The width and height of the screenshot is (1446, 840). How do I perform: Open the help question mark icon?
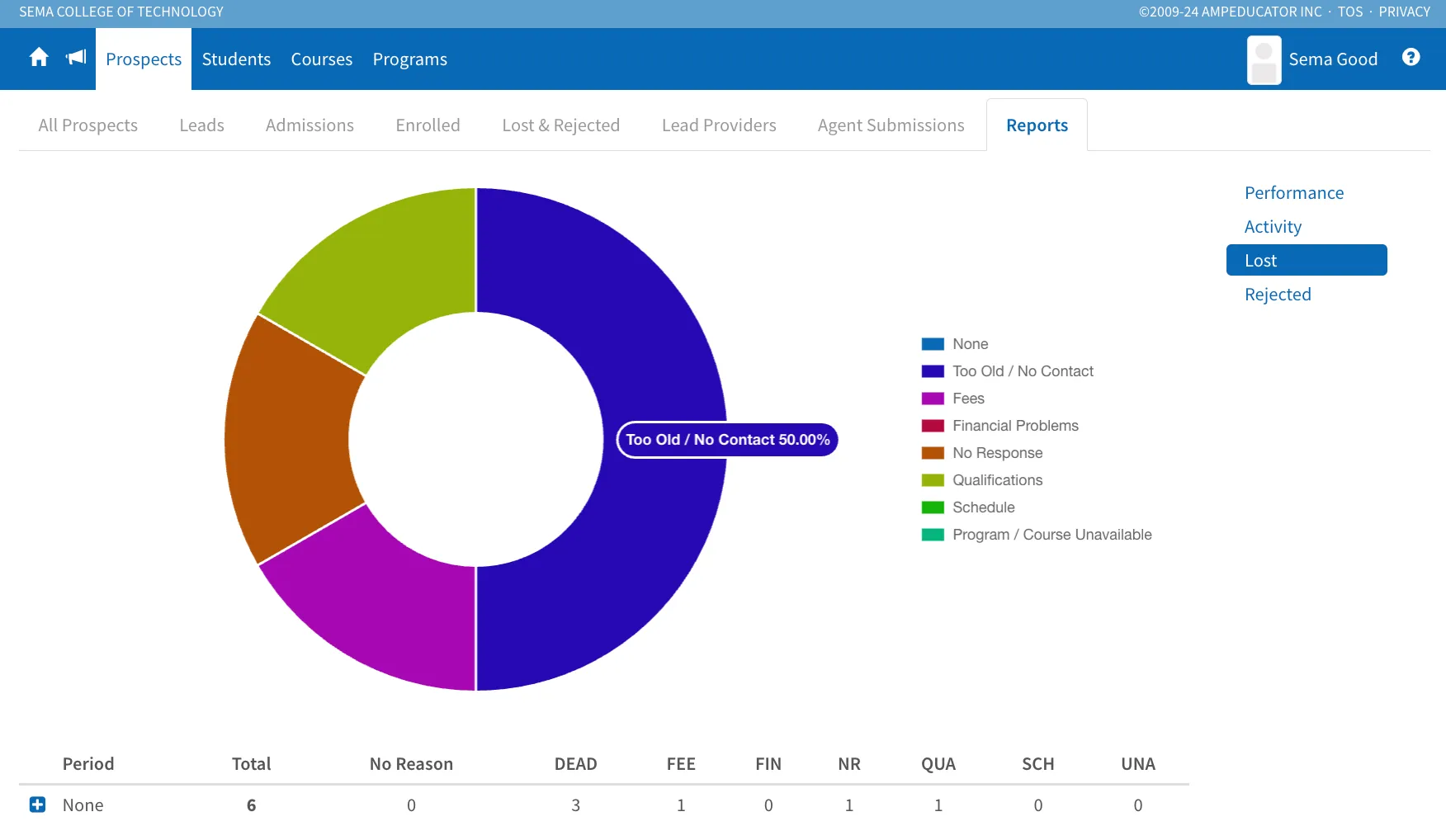[x=1411, y=57]
